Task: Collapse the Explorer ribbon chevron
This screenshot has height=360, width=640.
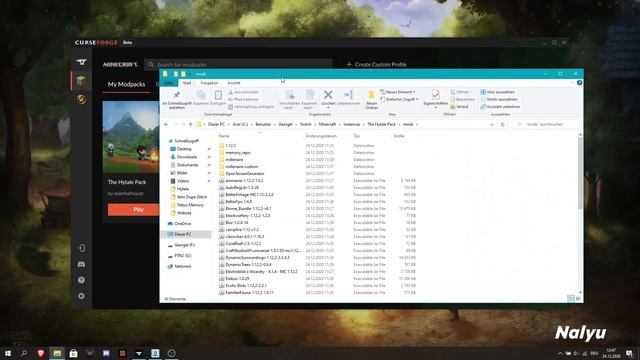Action: (x=572, y=83)
